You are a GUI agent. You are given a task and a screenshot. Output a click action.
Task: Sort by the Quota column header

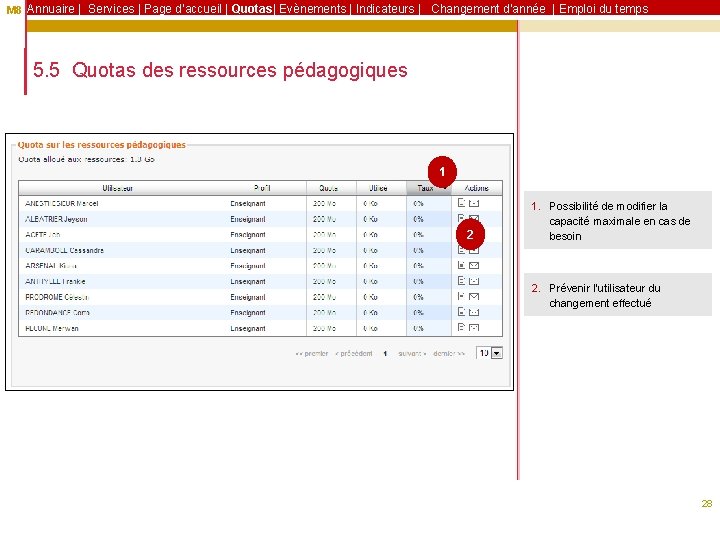pyautogui.click(x=331, y=188)
